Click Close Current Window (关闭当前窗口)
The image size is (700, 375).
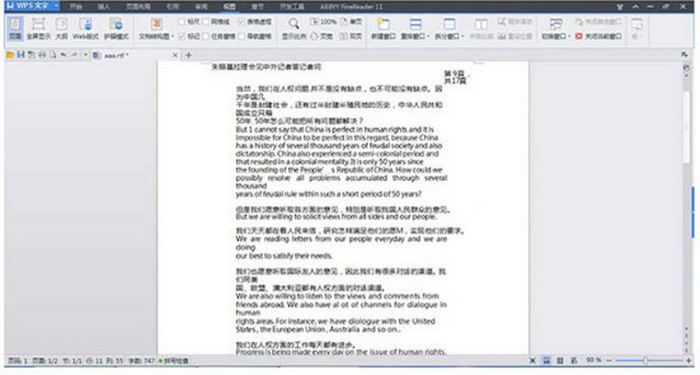coord(598,36)
